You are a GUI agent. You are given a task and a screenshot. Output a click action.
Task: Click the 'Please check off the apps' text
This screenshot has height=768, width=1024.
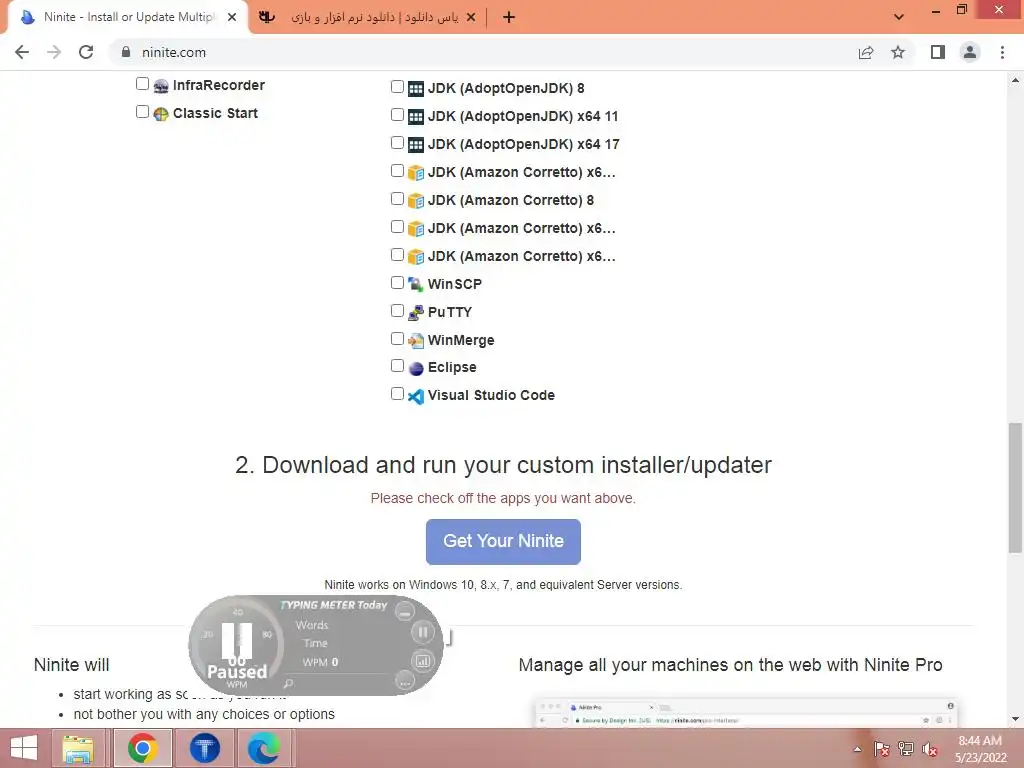503,498
